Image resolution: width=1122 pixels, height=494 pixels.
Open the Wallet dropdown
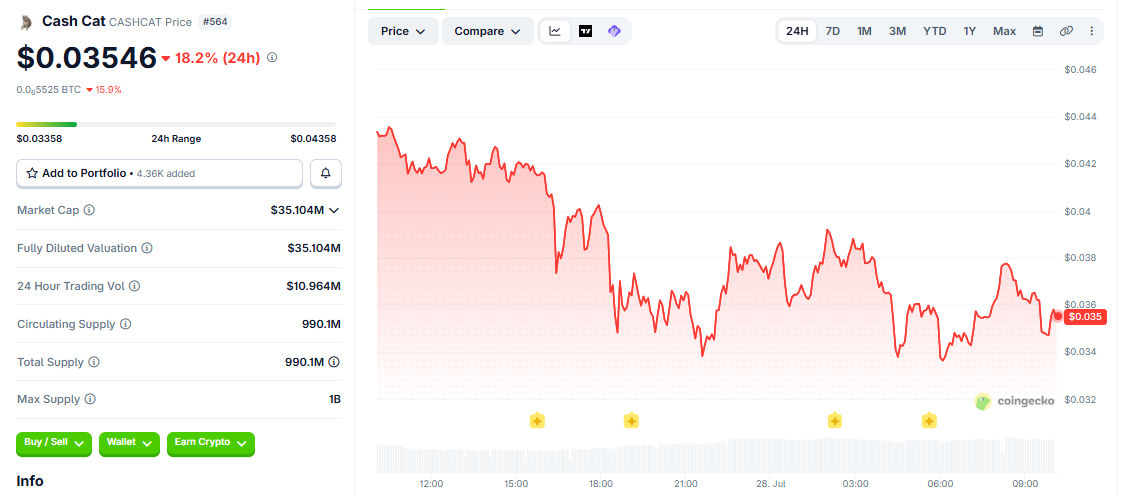tap(130, 443)
